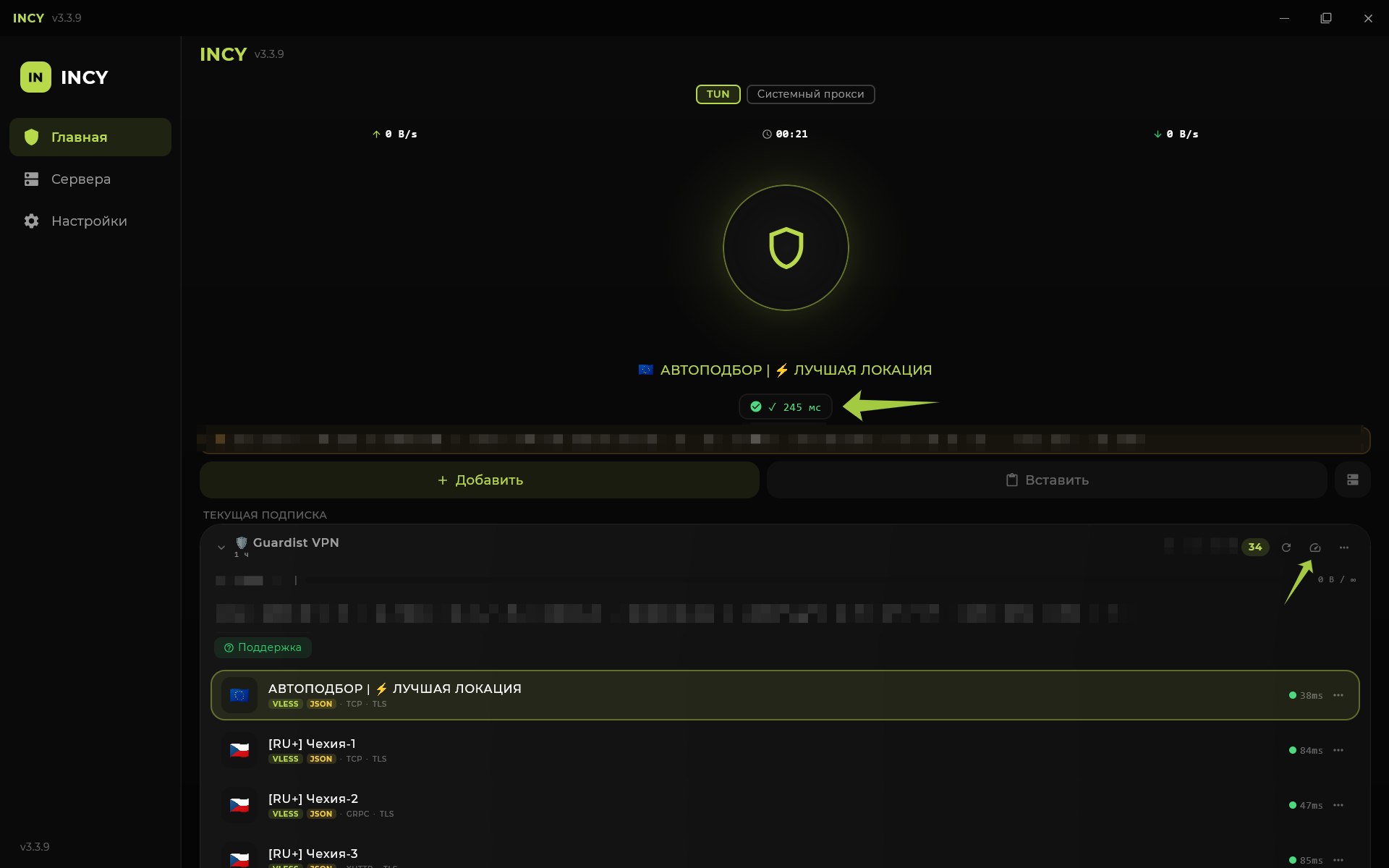Screen dimensions: 1389x868
Task: Open options for [RU+] Чехия-1 row
Action: pos(1338,750)
